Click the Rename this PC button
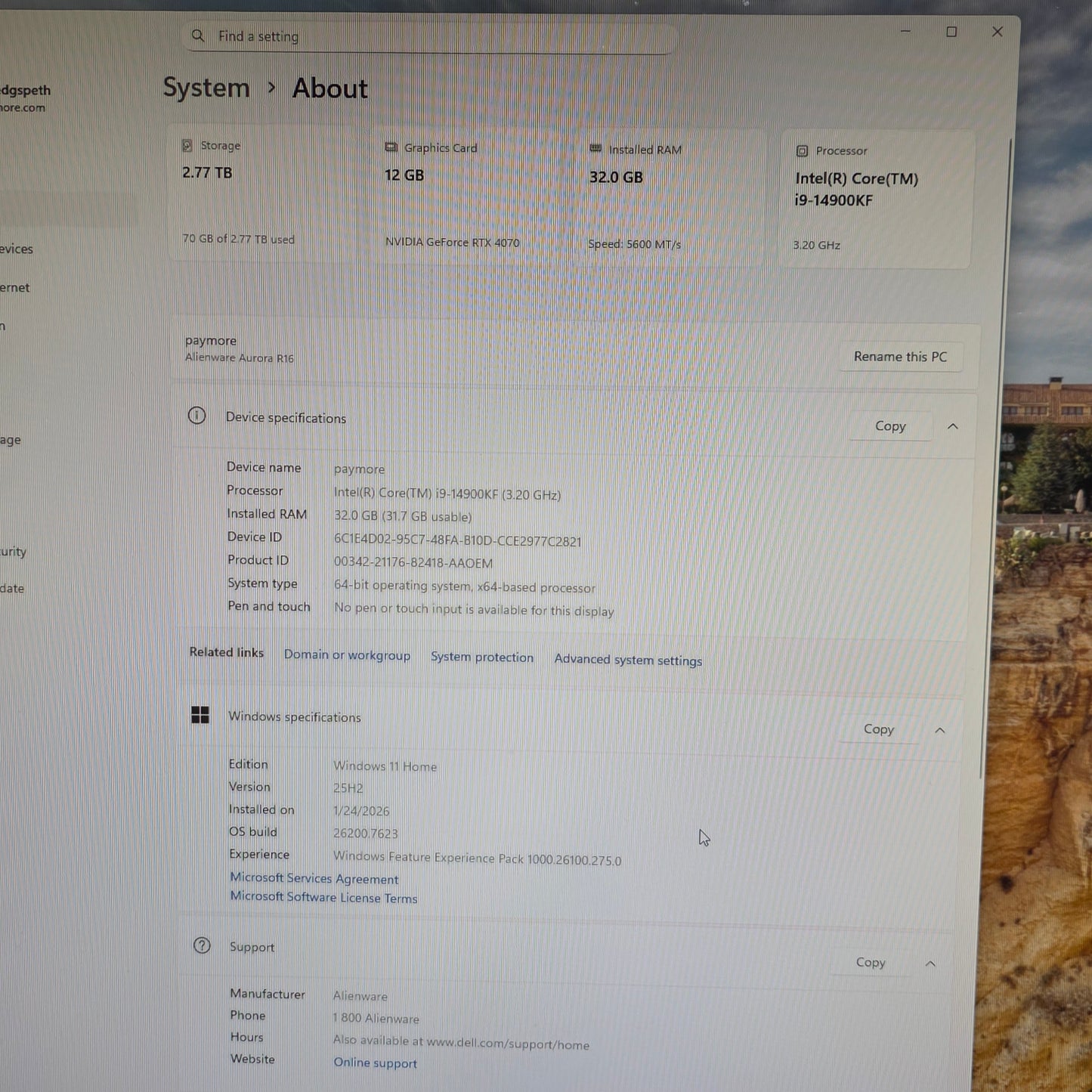The height and width of the screenshot is (1092, 1092). coord(900,356)
